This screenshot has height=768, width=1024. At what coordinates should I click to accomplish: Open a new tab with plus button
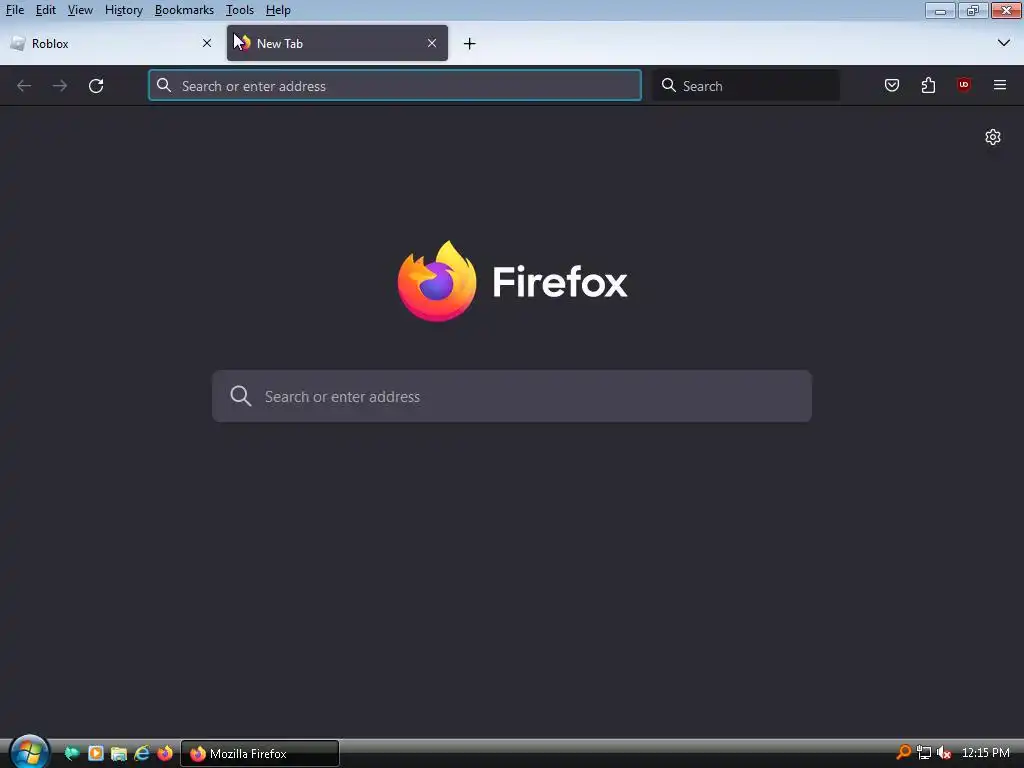click(x=470, y=44)
